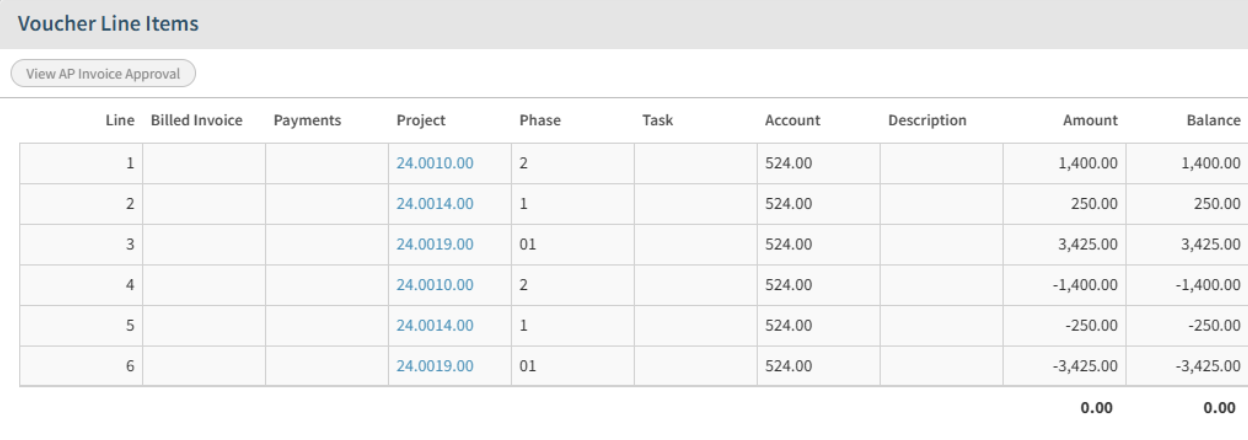The width and height of the screenshot is (1248, 440).
Task: Select the Line column header
Action: [x=121, y=120]
